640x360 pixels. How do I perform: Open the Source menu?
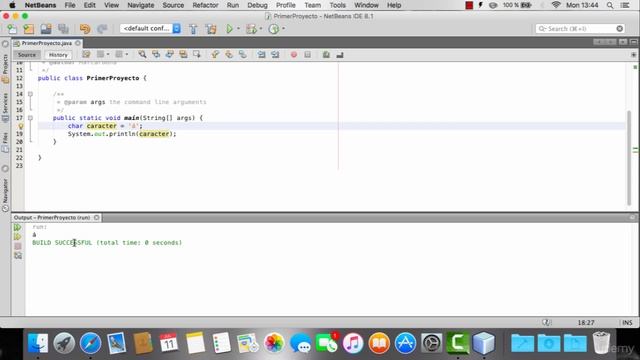[x=173, y=5]
